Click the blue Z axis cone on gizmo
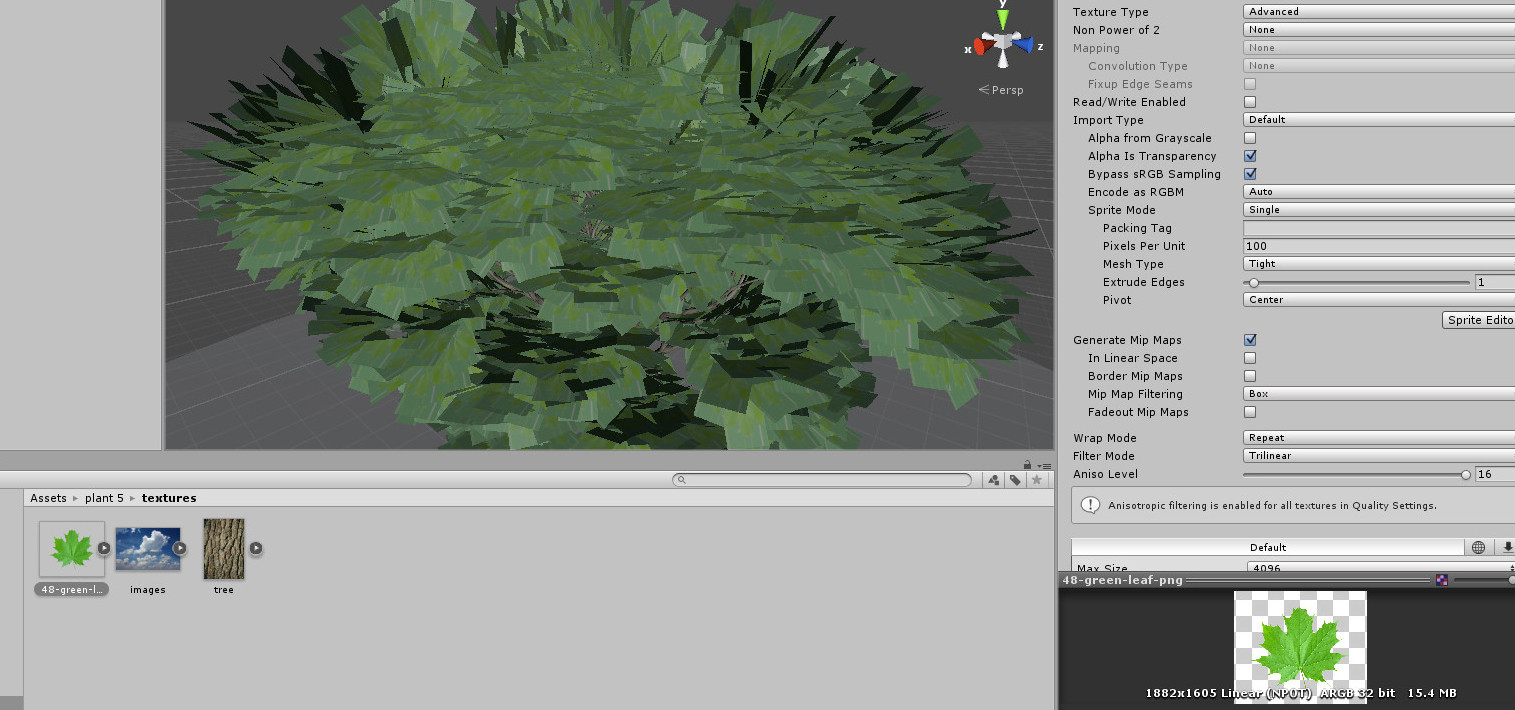The image size is (1515, 710). tap(1024, 44)
